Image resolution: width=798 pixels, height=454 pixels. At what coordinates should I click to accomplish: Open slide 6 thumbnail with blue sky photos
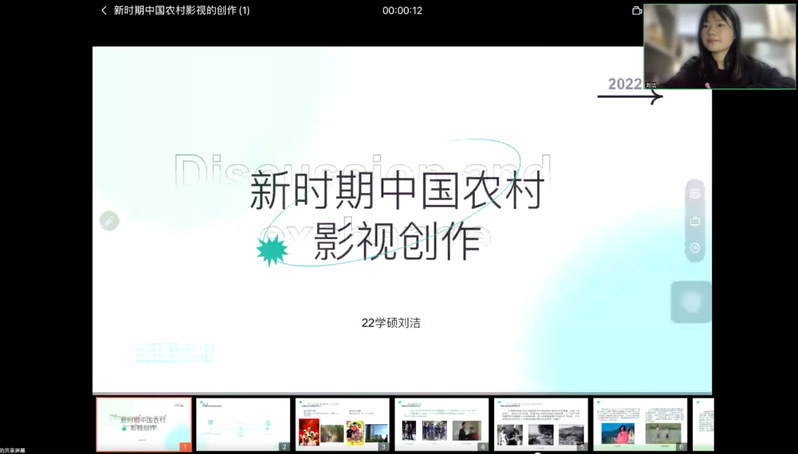tap(640, 424)
